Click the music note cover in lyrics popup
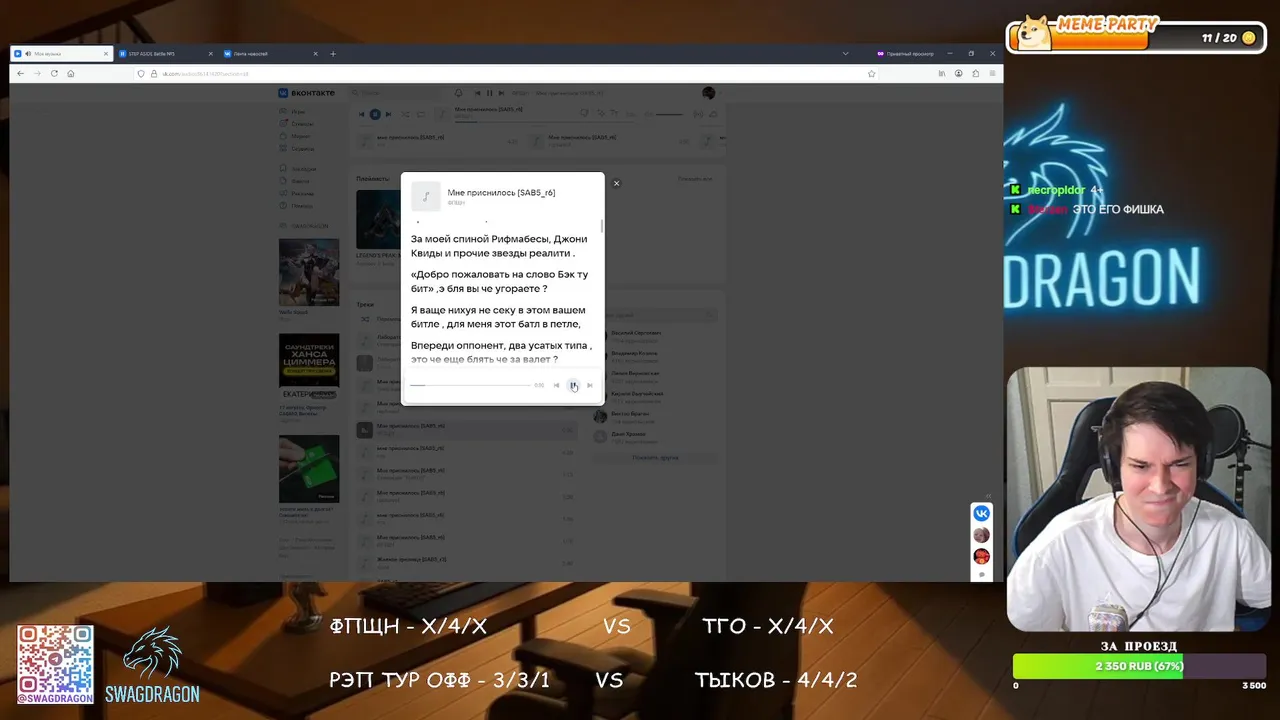 click(425, 196)
